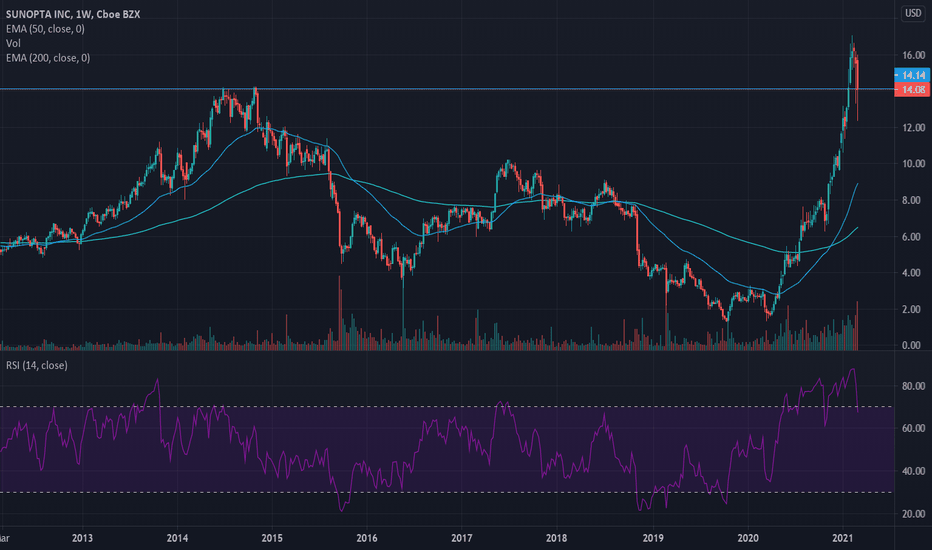The image size is (932, 550).
Task: Click the 2020 label on time axis
Action: coord(748,538)
